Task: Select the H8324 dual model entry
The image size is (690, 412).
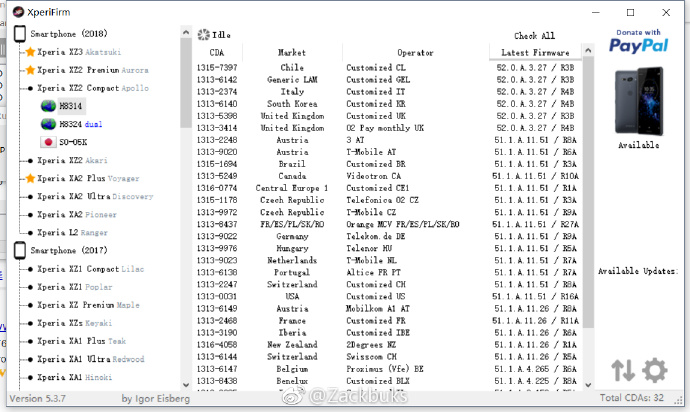Action: click(81, 124)
